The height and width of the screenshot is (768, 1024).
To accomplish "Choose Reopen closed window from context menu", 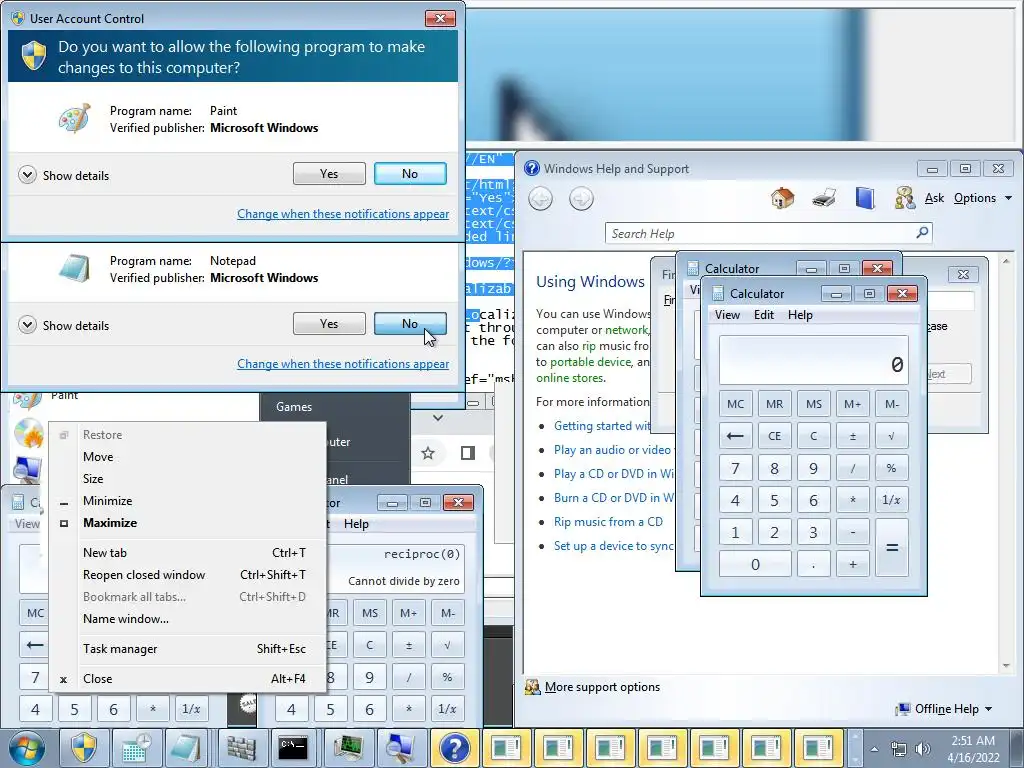I will 187,575.
